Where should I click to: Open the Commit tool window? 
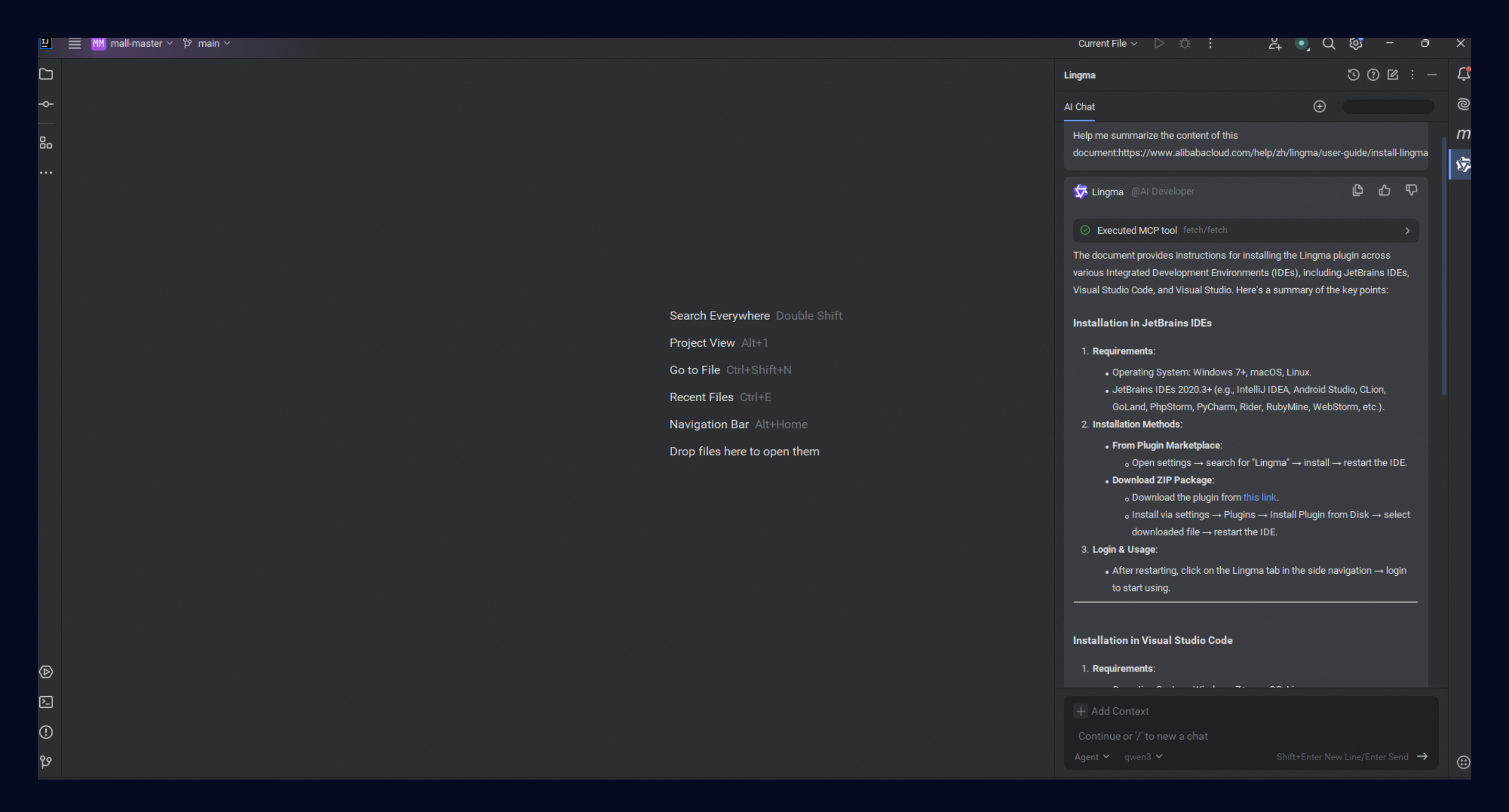click(x=46, y=104)
